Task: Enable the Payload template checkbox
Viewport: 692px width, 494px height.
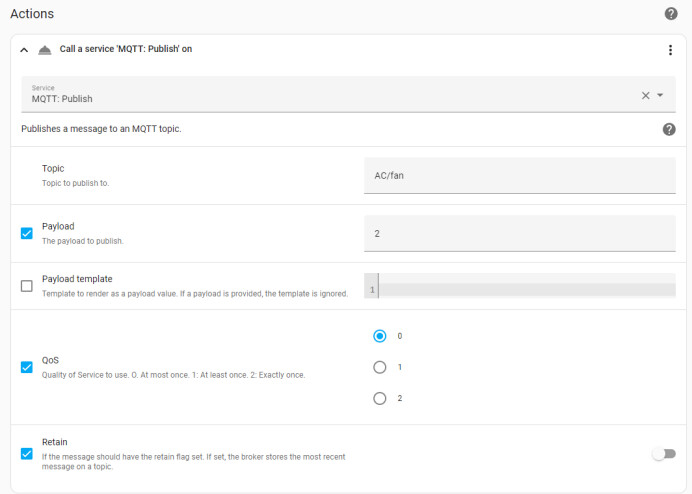Action: (x=26, y=286)
